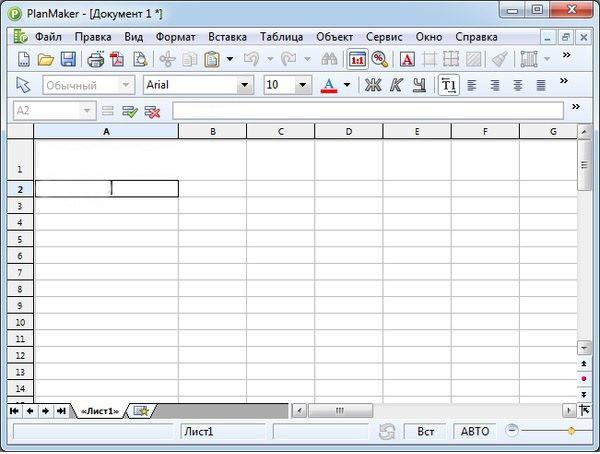Open the Правка menu
Image resolution: width=600 pixels, height=454 pixels.
pyautogui.click(x=93, y=37)
